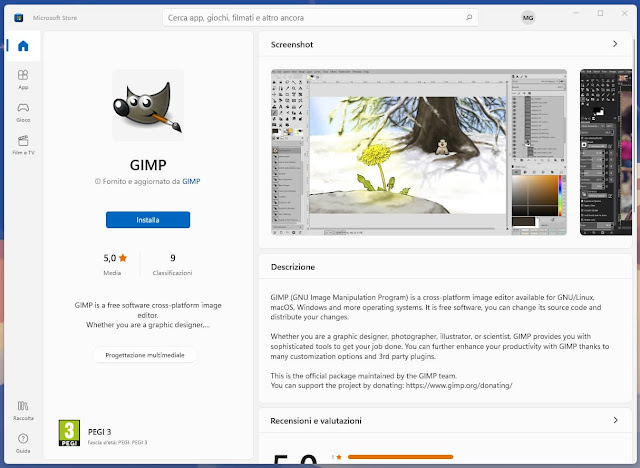Image resolution: width=640 pixels, height=468 pixels.
Task: Open the Film e TV section
Action: tap(23, 145)
